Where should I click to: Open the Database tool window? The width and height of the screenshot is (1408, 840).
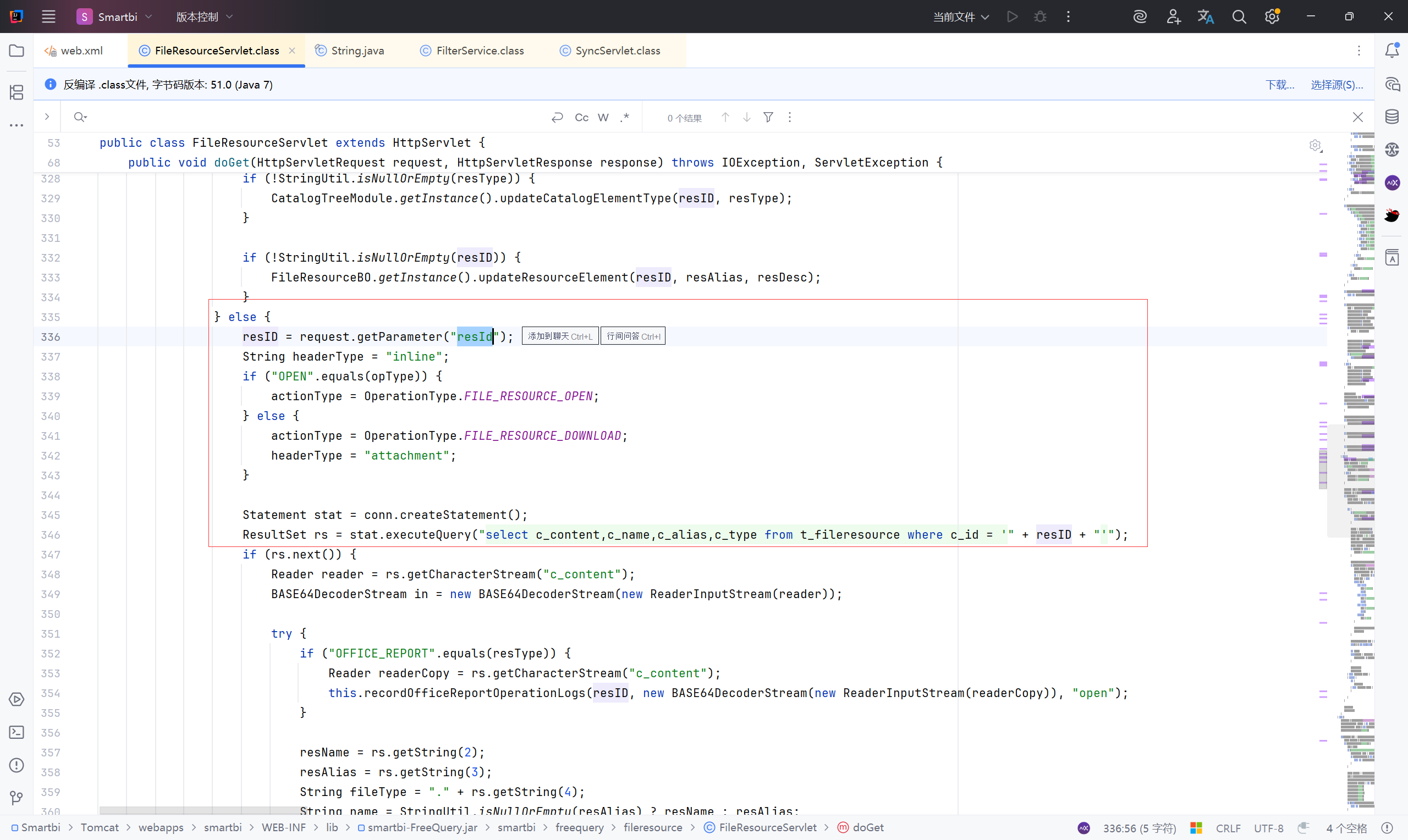click(1391, 117)
